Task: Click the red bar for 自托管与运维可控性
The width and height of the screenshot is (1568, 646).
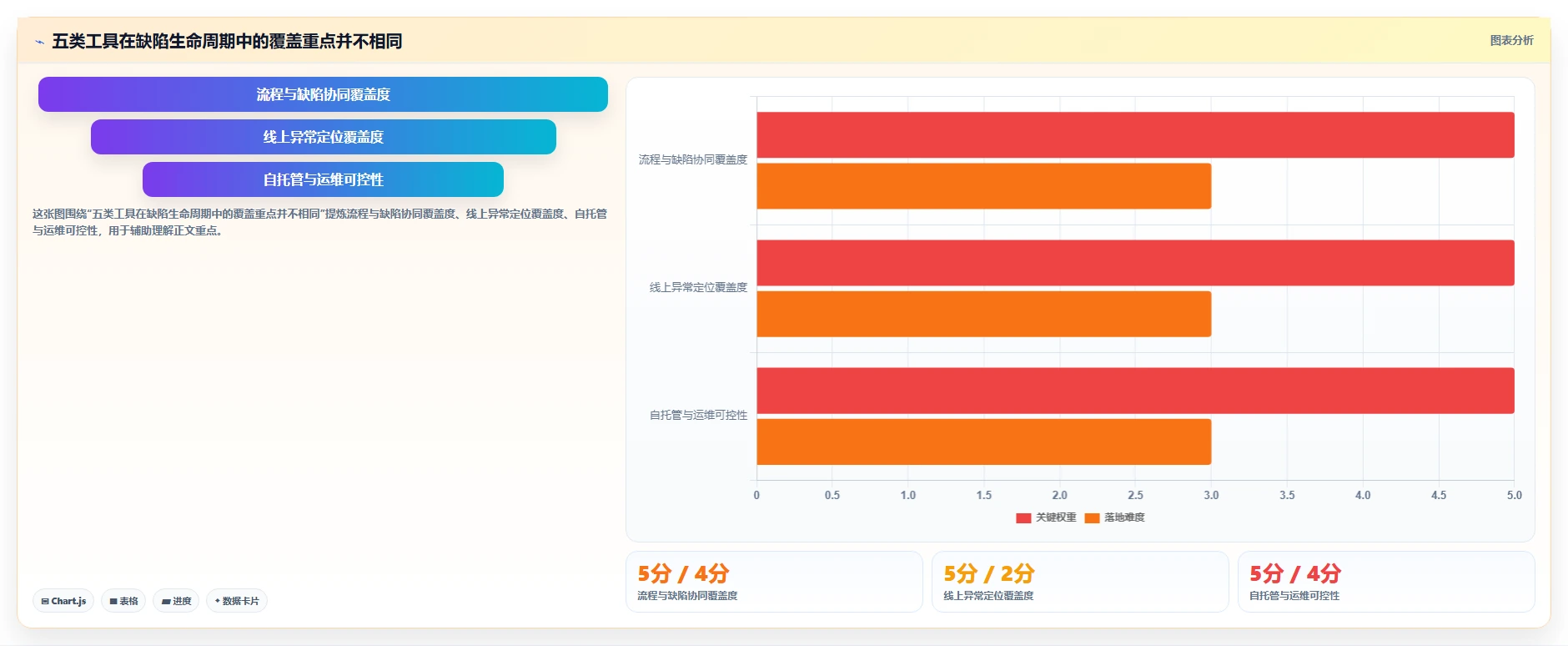Action: click(x=1135, y=391)
